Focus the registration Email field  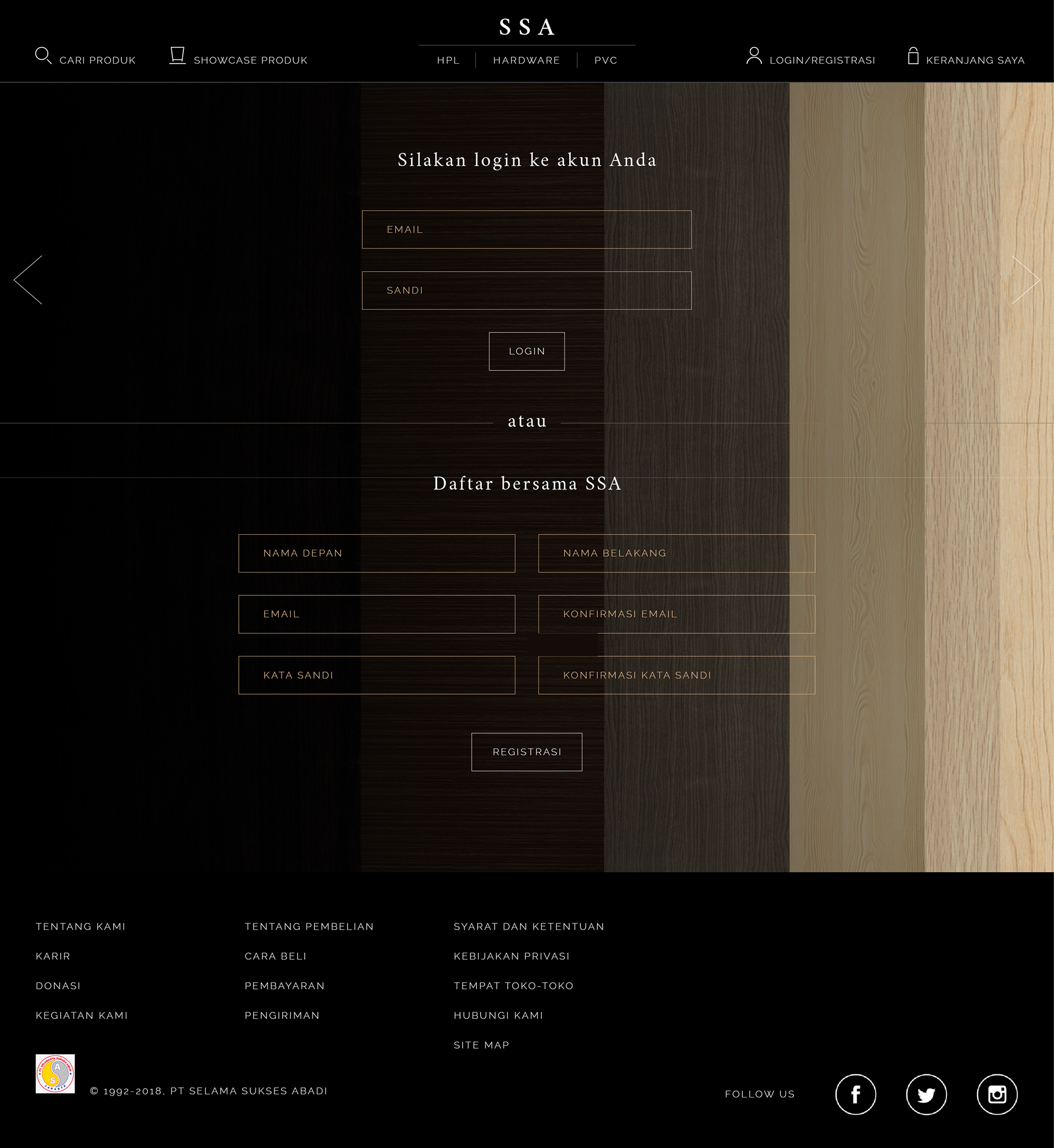point(377,614)
